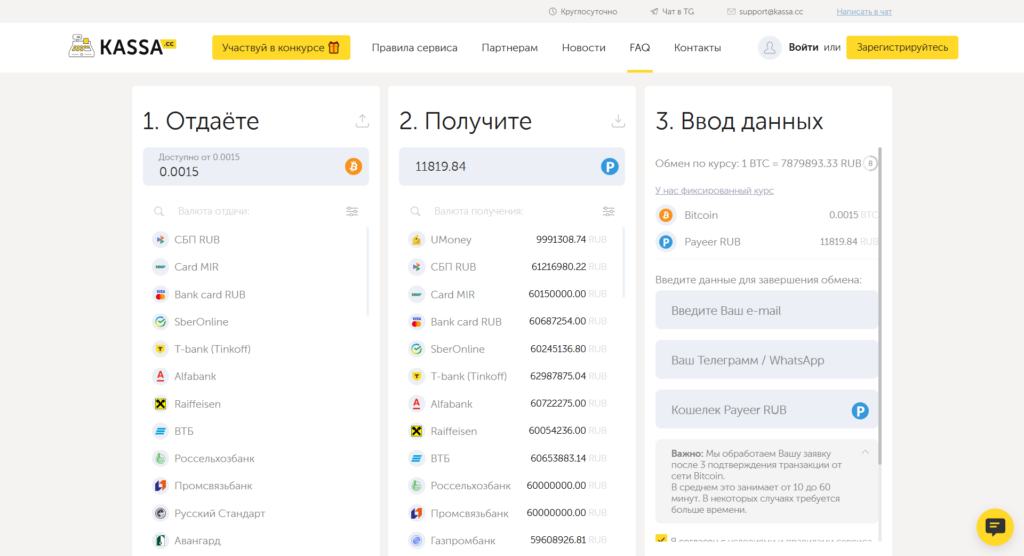Click support@kassa.cc email link
Image resolution: width=1024 pixels, height=556 pixels.
pos(765,12)
